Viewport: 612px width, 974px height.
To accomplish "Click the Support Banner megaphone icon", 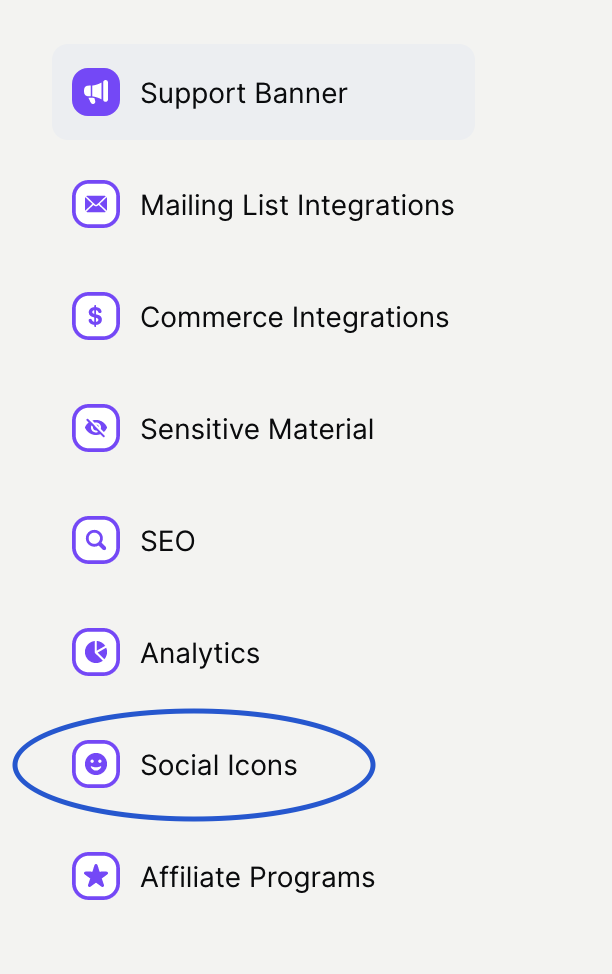I will (96, 92).
